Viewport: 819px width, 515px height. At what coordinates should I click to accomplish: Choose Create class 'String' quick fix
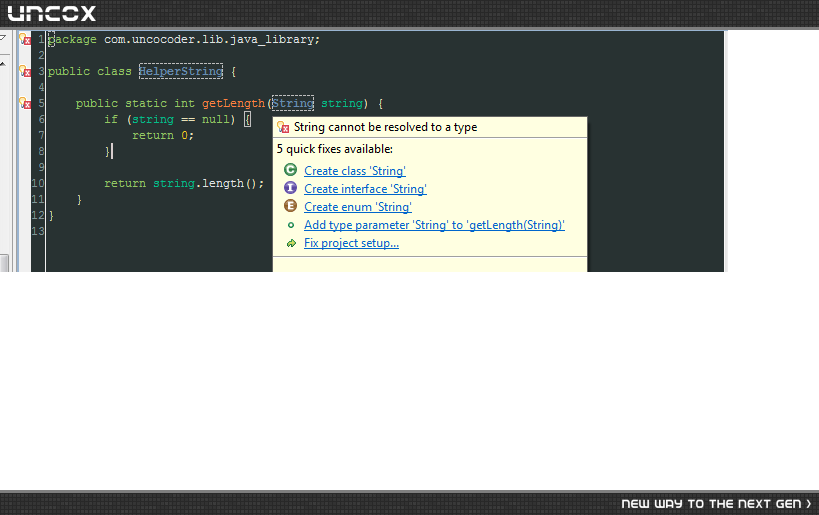click(x=355, y=171)
